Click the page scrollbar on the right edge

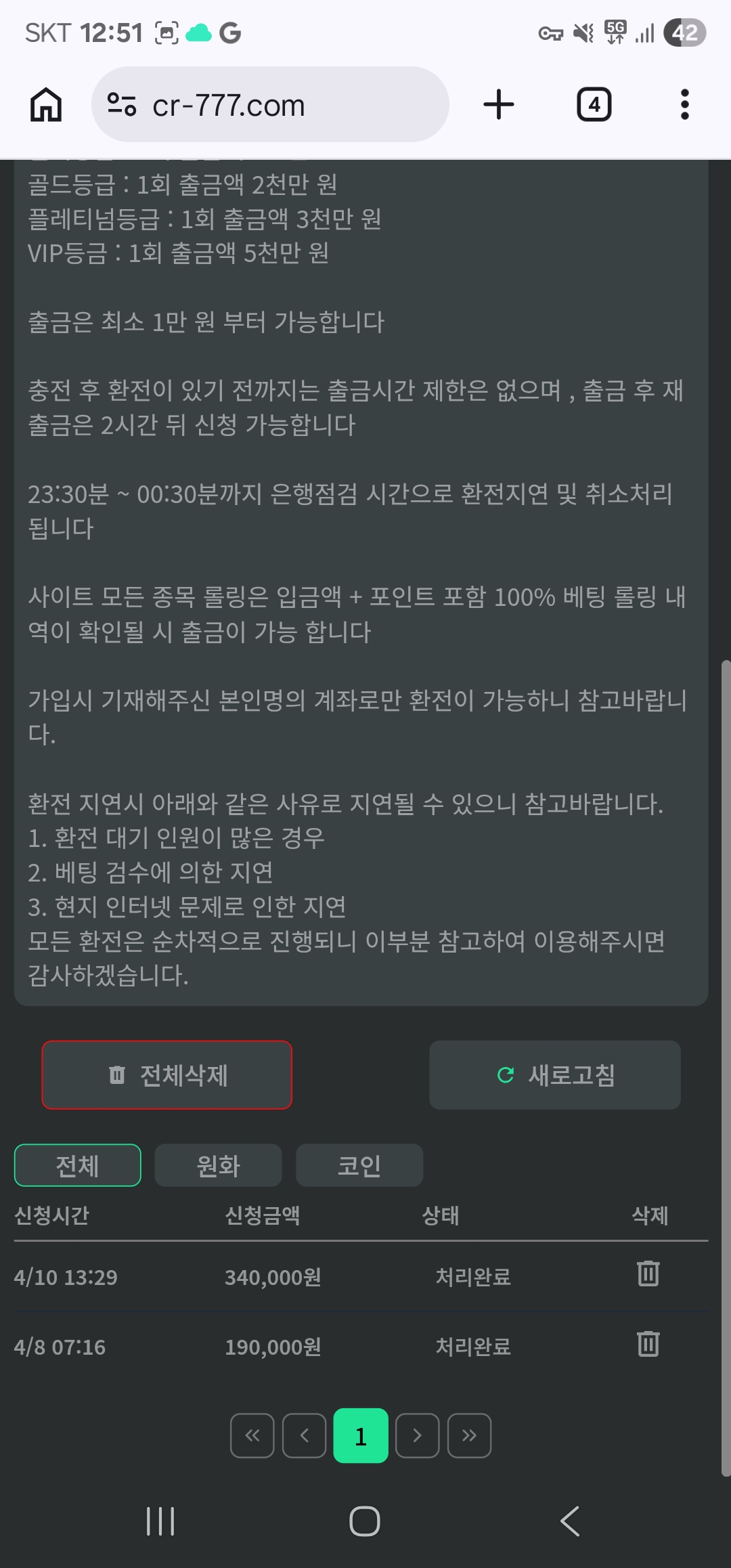click(726, 1068)
